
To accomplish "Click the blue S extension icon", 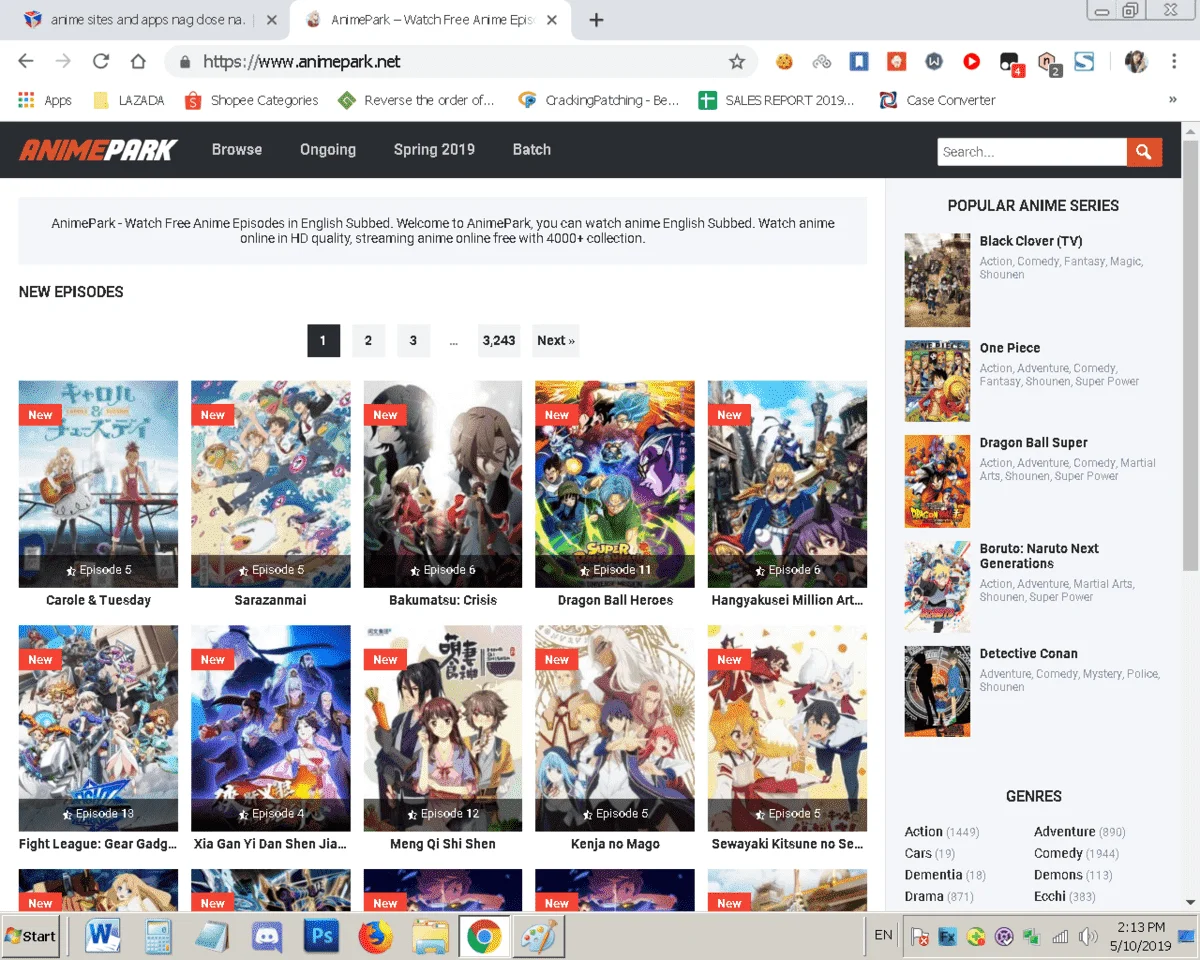I will coord(1084,62).
